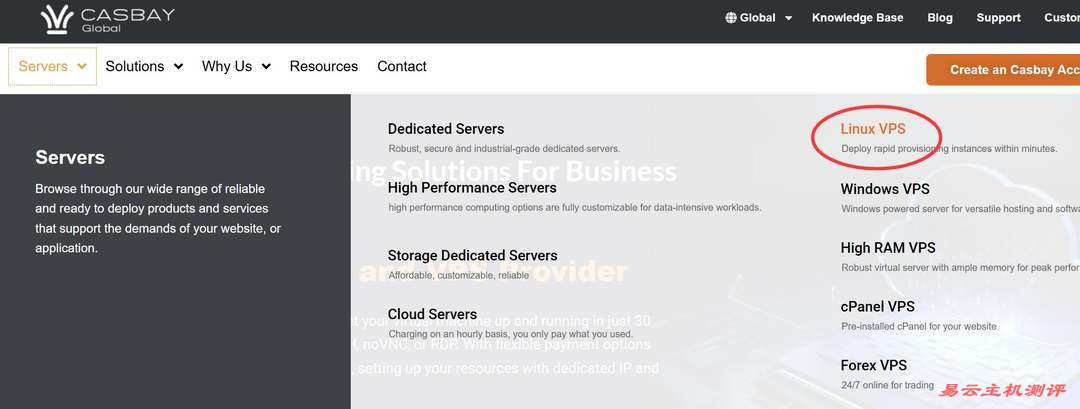This screenshot has width=1080, height=409.
Task: Click the globe icon beside Global
Action: click(x=731, y=18)
